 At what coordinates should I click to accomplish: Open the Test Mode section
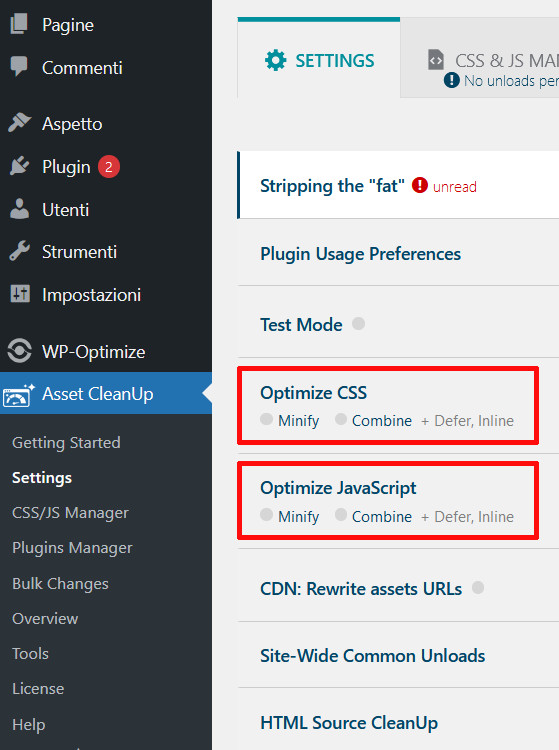[x=398, y=324]
